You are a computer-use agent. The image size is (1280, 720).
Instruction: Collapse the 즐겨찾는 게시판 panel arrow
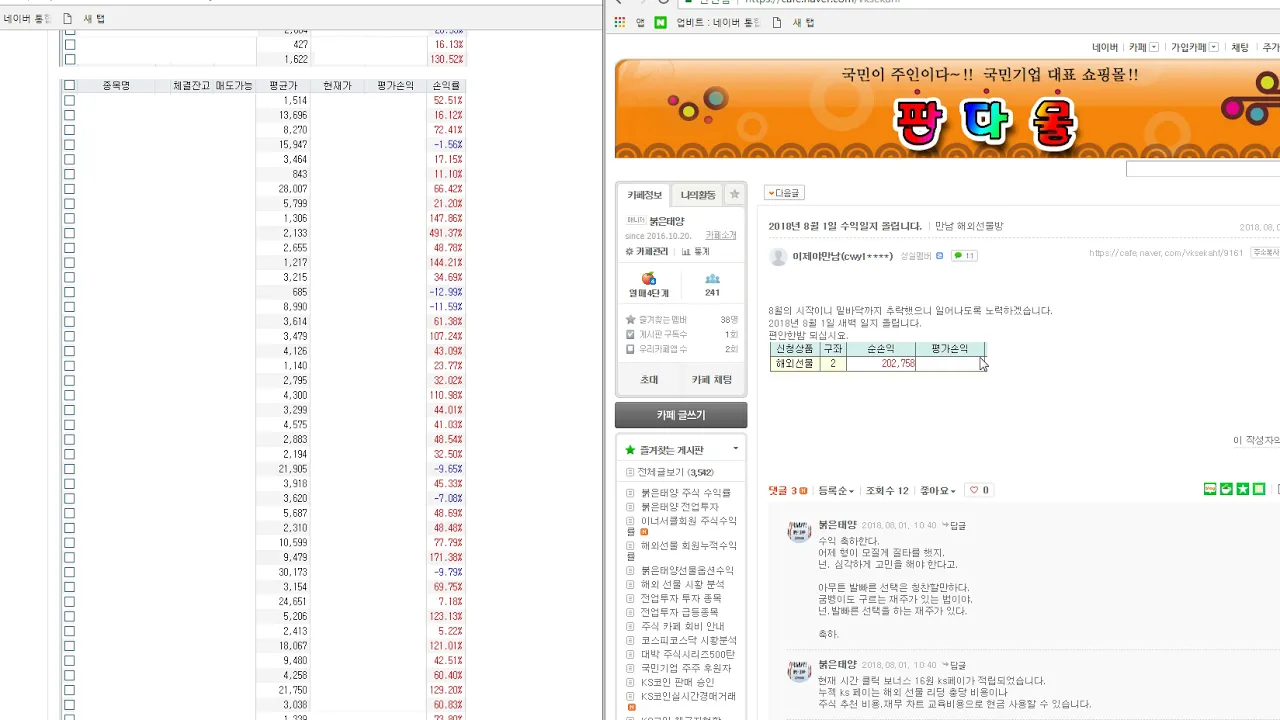(736, 449)
